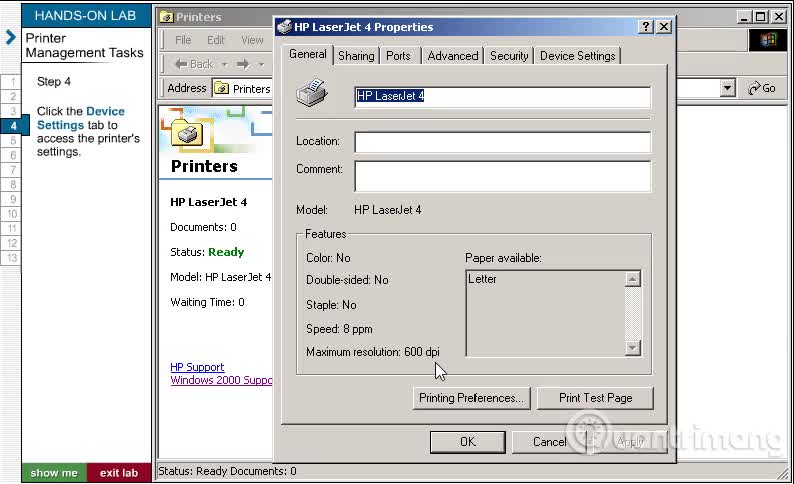Click the Forward arrow in Printers toolbar
Image resolution: width=794 pixels, height=484 pixels.
tap(243, 64)
